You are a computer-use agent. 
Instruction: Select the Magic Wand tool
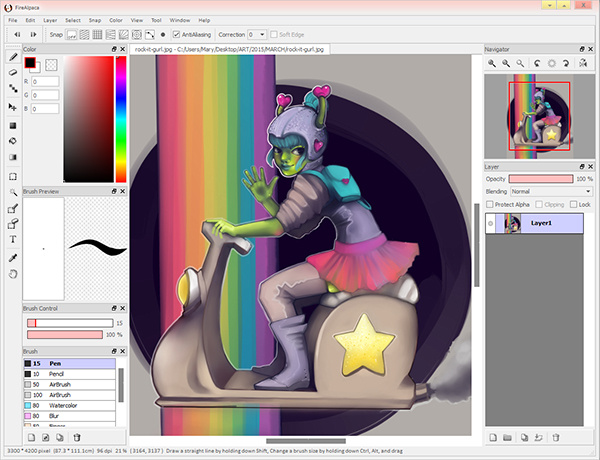click(x=13, y=192)
